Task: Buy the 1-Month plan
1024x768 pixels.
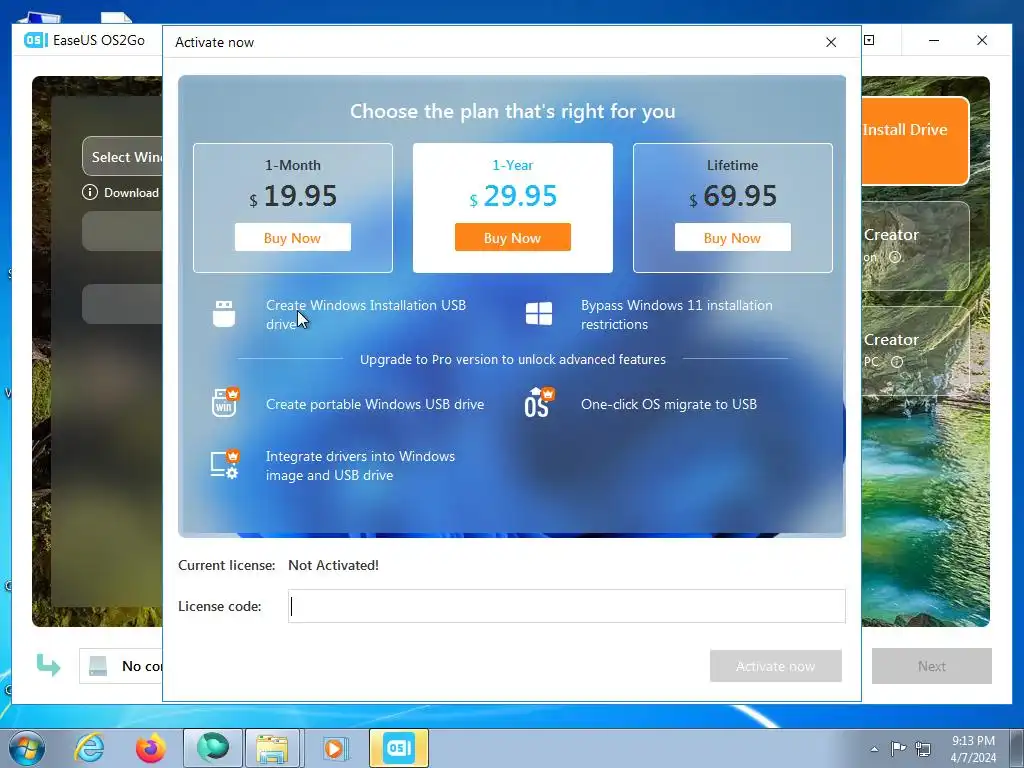Action: [293, 238]
